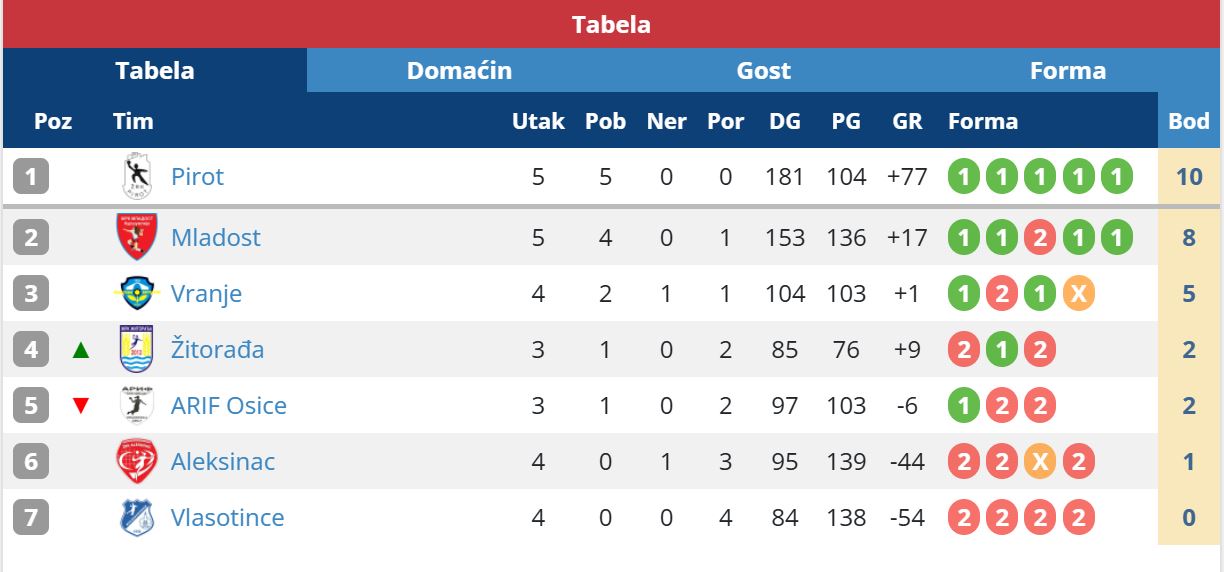
Task: Click the Žitorađa club logo
Action: coord(137,349)
